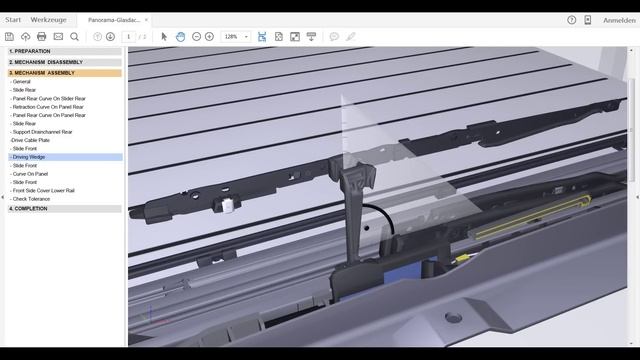The height and width of the screenshot is (360, 640).
Task: Open the General step
Action: 21,82
